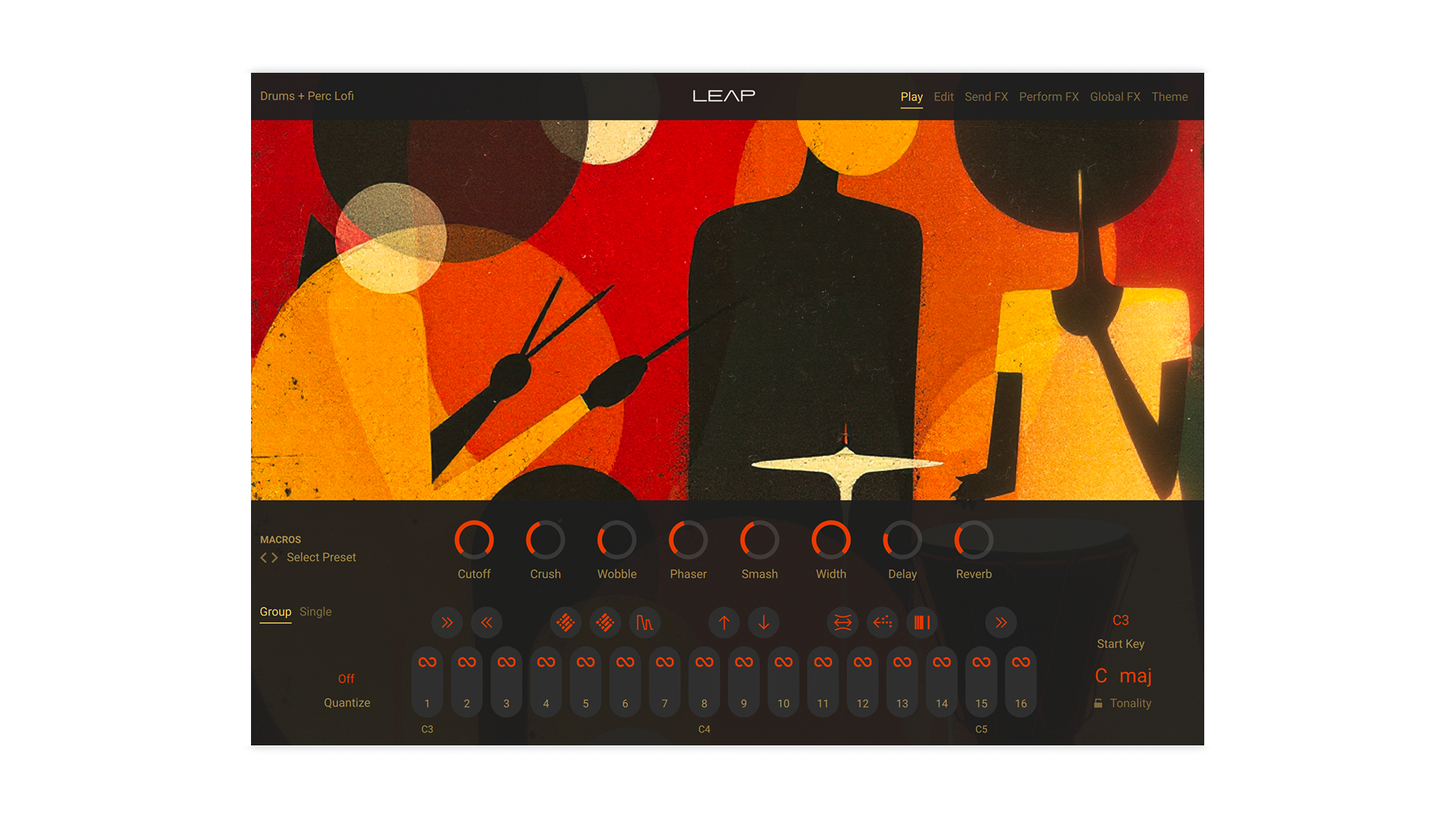Select the waveform humanize icon
This screenshot has width=1456, height=819.
coord(645,623)
